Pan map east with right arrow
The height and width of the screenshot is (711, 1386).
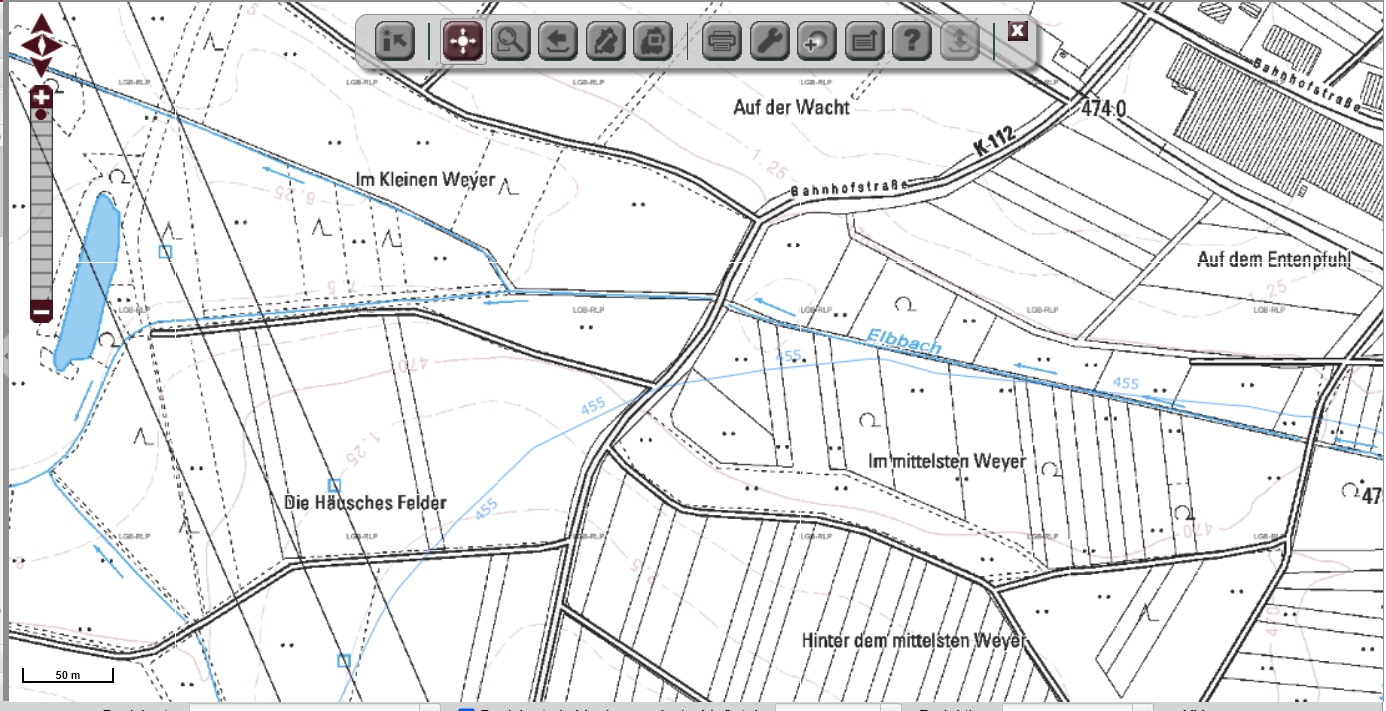point(55,45)
